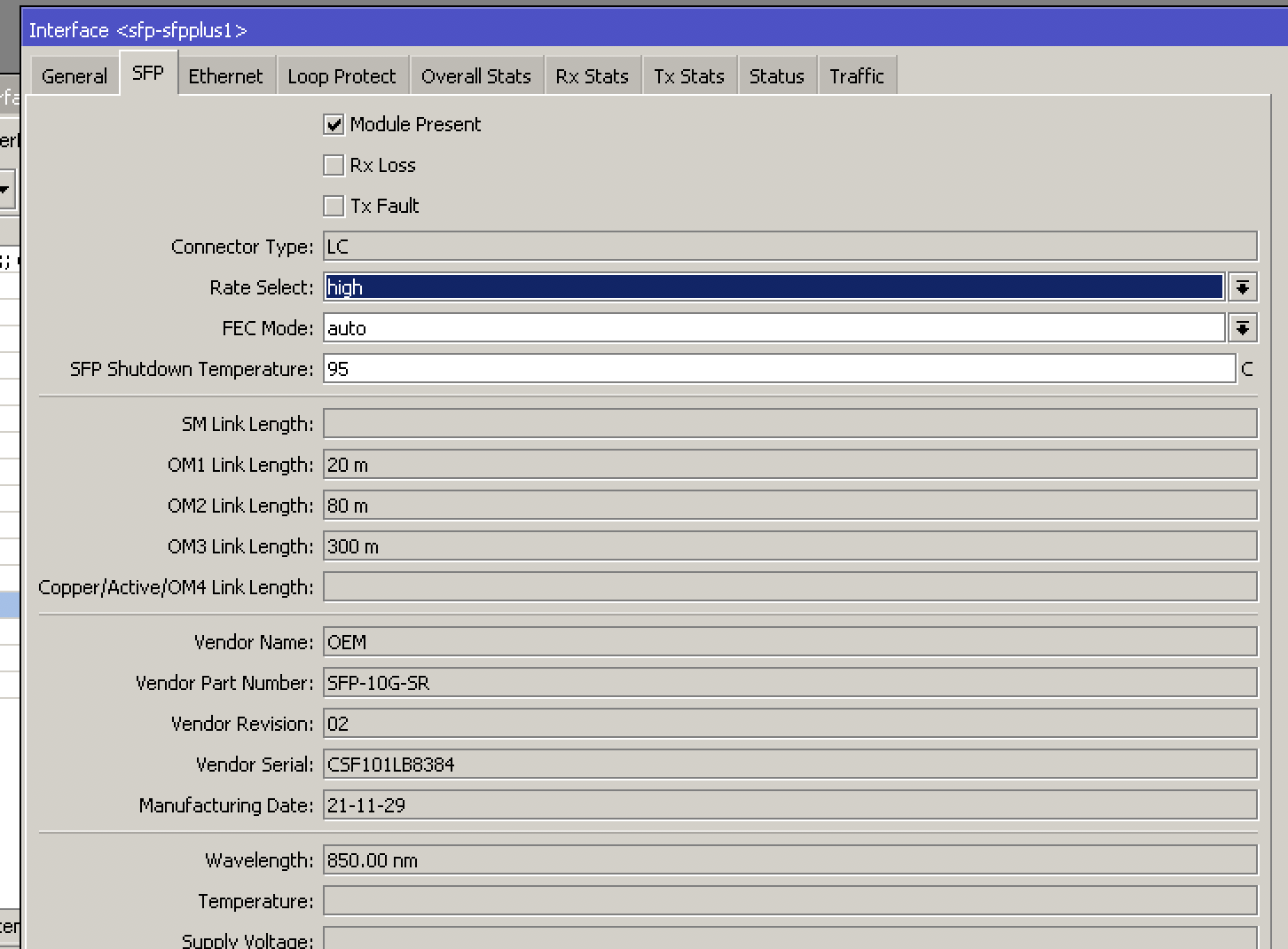This screenshot has width=1288, height=949.
Task: Click the SFP Shutdown Temperature field
Action: tap(780, 369)
